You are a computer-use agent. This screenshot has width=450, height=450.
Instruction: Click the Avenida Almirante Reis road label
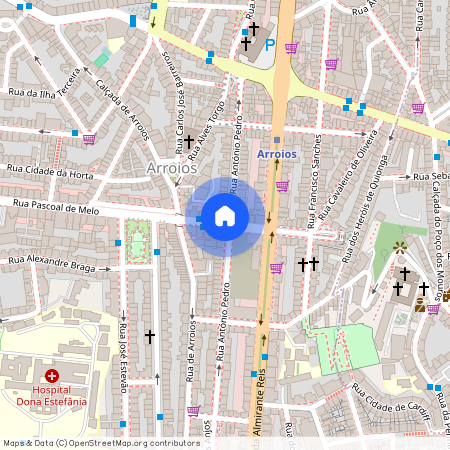click(259, 402)
